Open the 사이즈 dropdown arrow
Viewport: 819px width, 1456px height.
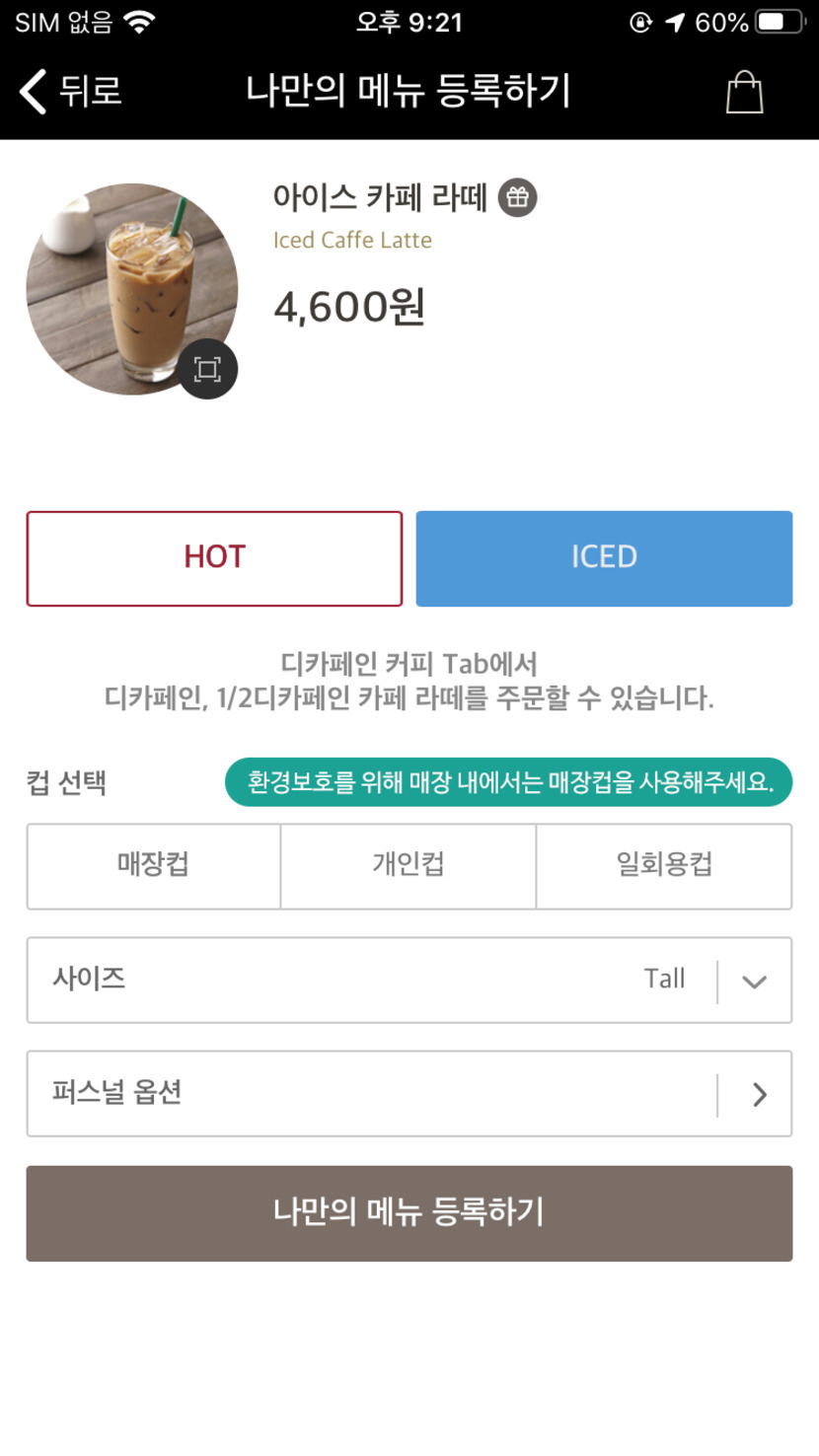pos(755,982)
